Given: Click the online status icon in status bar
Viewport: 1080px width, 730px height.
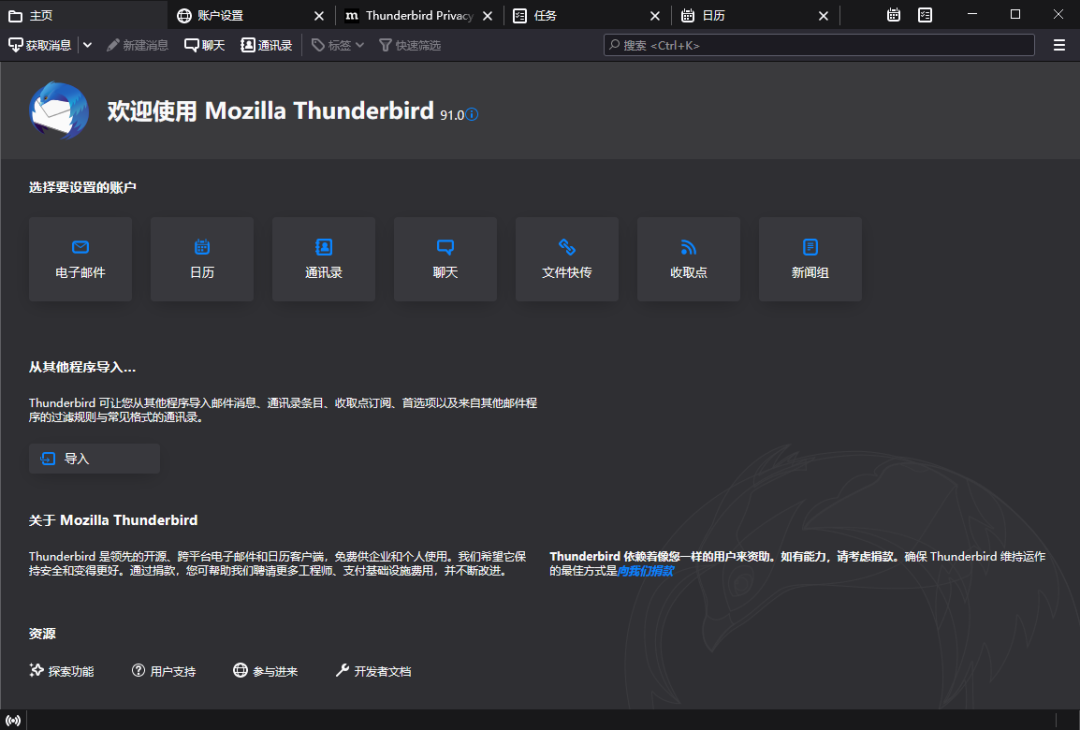Looking at the screenshot, I should [x=13, y=720].
